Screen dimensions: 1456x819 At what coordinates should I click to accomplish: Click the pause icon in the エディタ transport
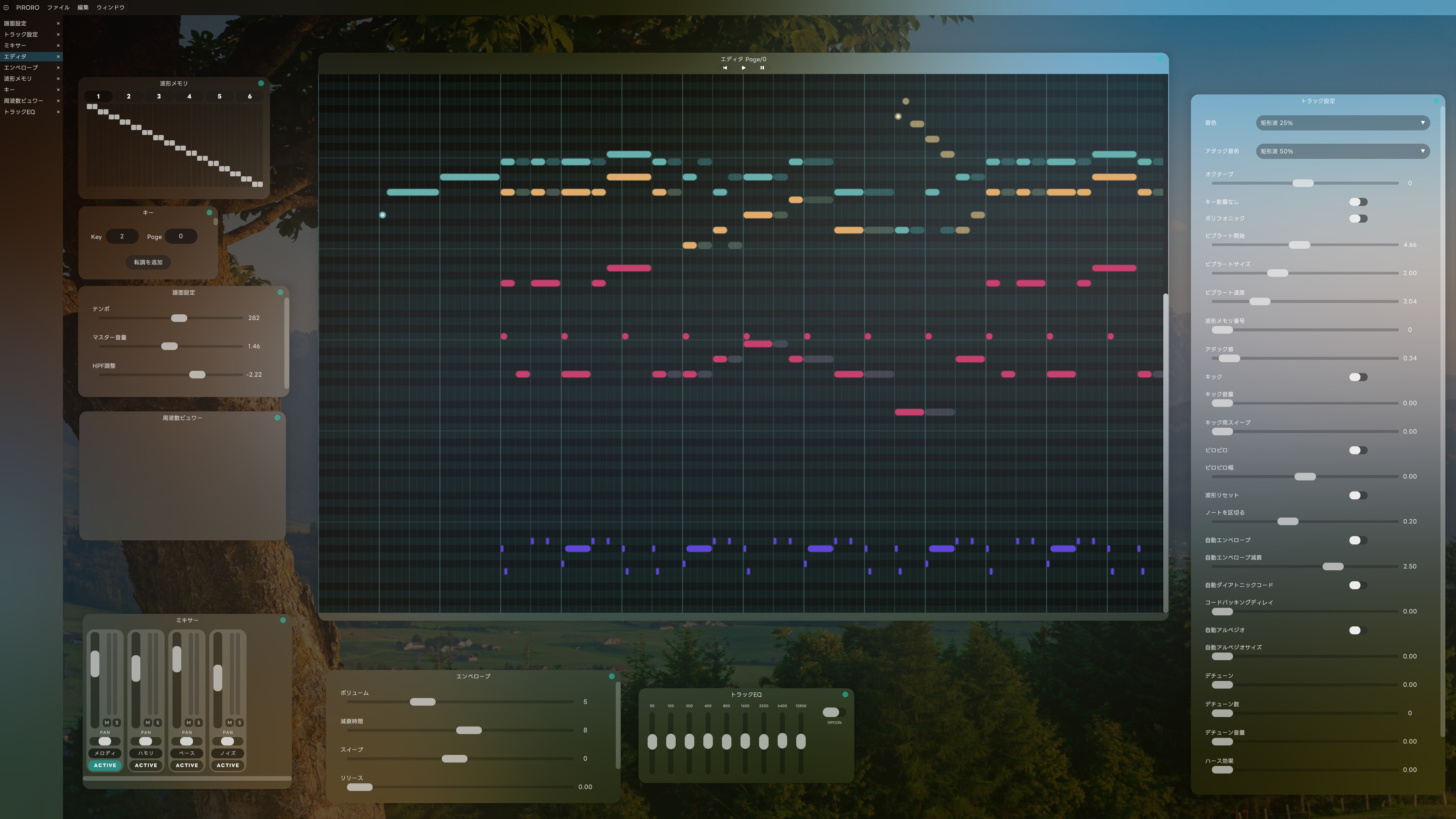(763, 68)
